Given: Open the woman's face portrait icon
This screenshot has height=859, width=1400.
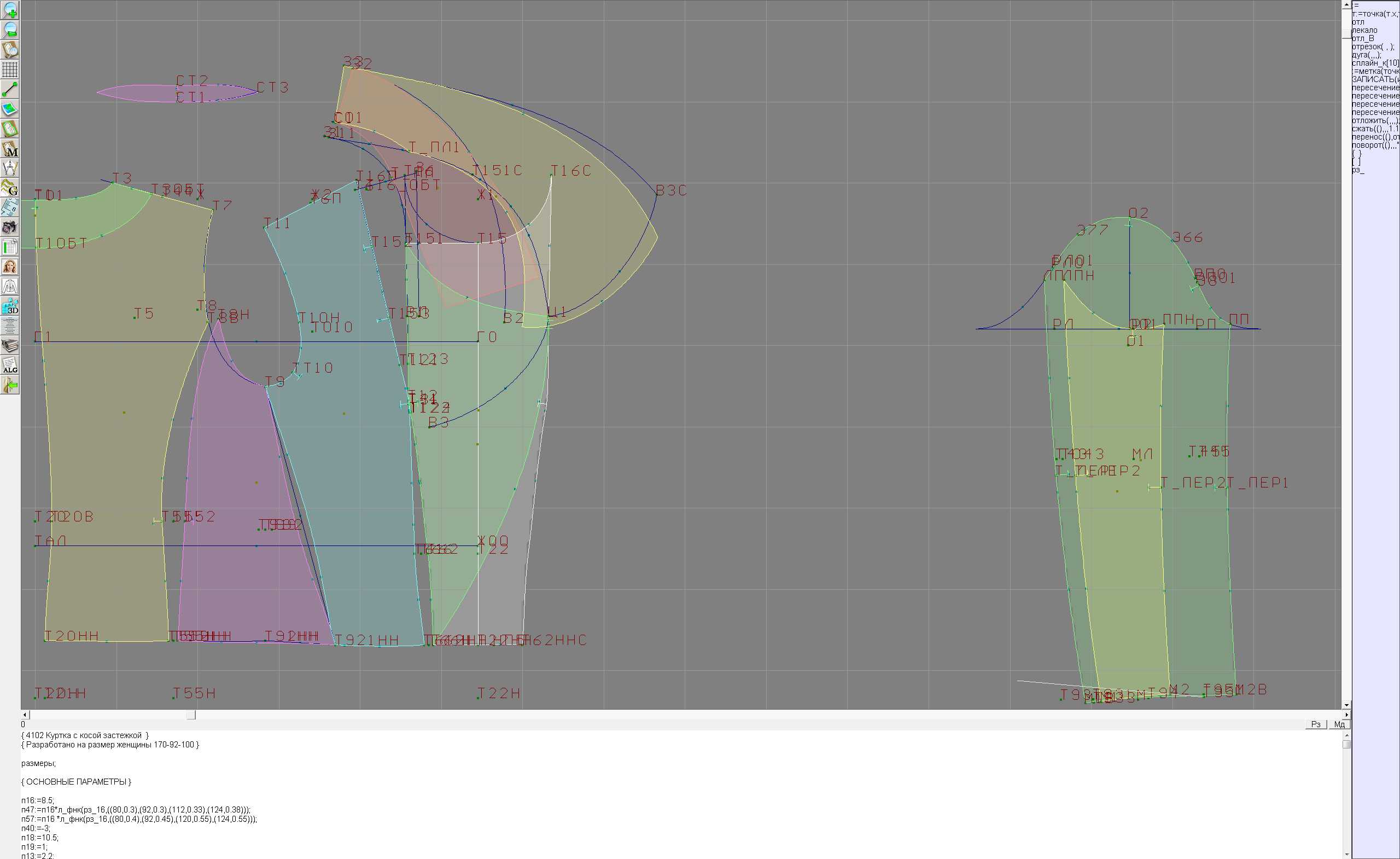Looking at the screenshot, I should (x=10, y=266).
